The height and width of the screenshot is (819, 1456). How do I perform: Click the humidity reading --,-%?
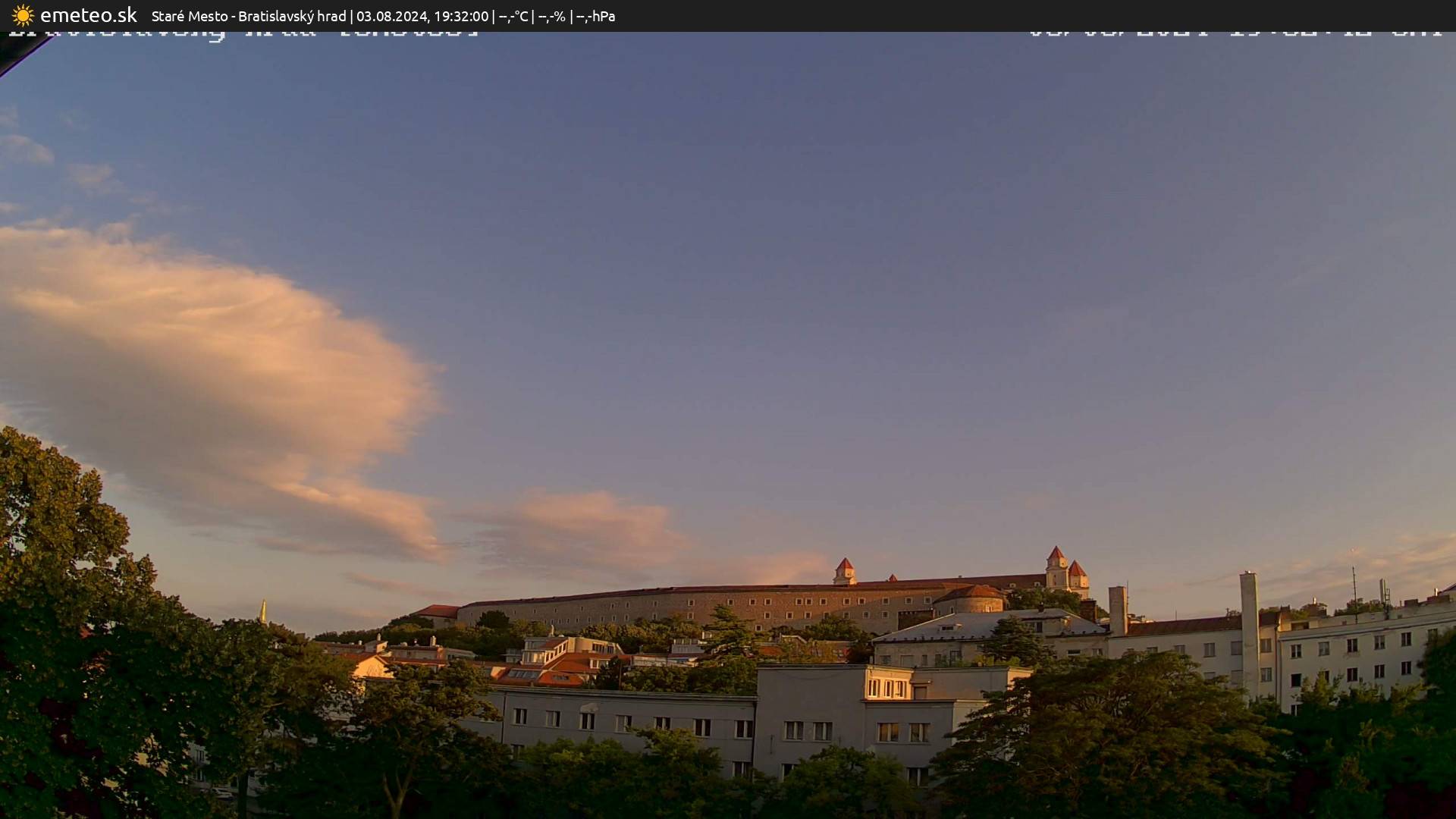coord(551,16)
